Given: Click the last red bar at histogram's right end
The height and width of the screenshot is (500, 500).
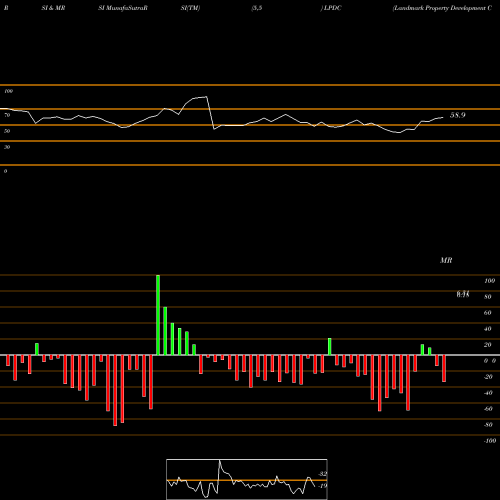Looking at the screenshot, I should coord(444,368).
